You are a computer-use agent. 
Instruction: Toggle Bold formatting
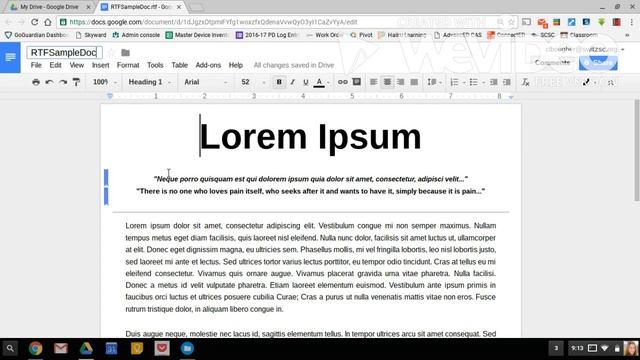coord(279,82)
